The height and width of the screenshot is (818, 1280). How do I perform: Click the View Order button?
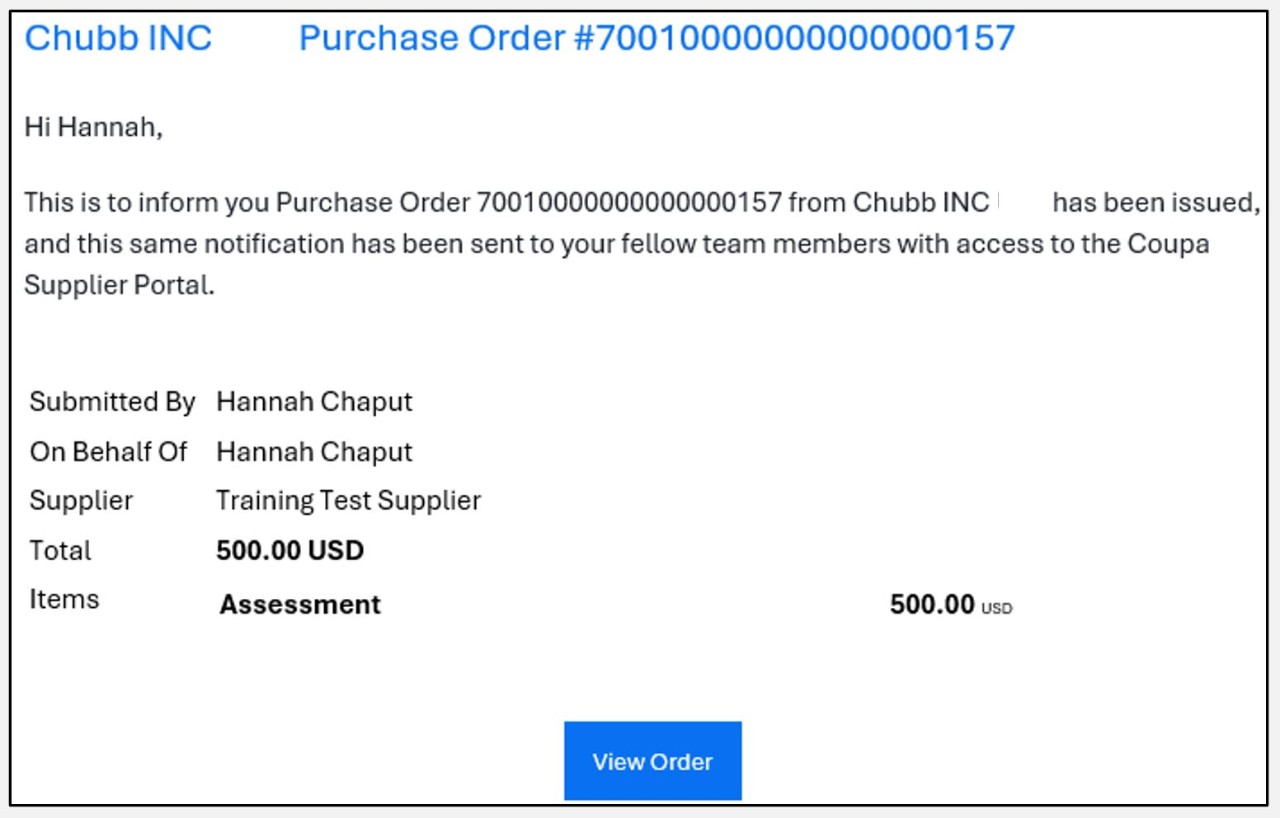tap(652, 761)
